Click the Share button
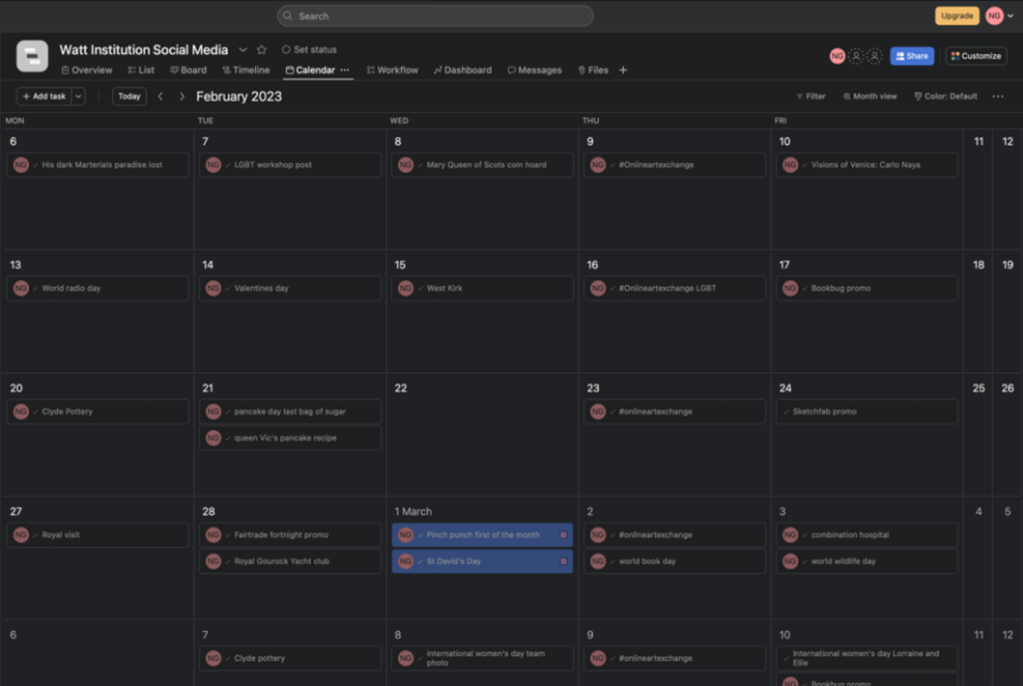 point(911,56)
